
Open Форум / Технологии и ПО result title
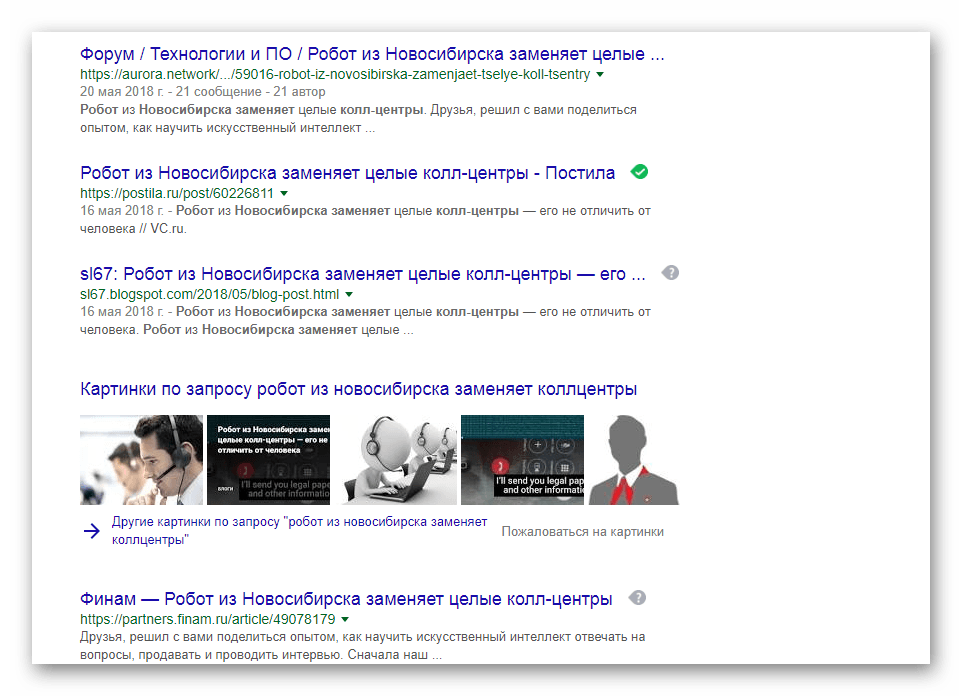(372, 54)
